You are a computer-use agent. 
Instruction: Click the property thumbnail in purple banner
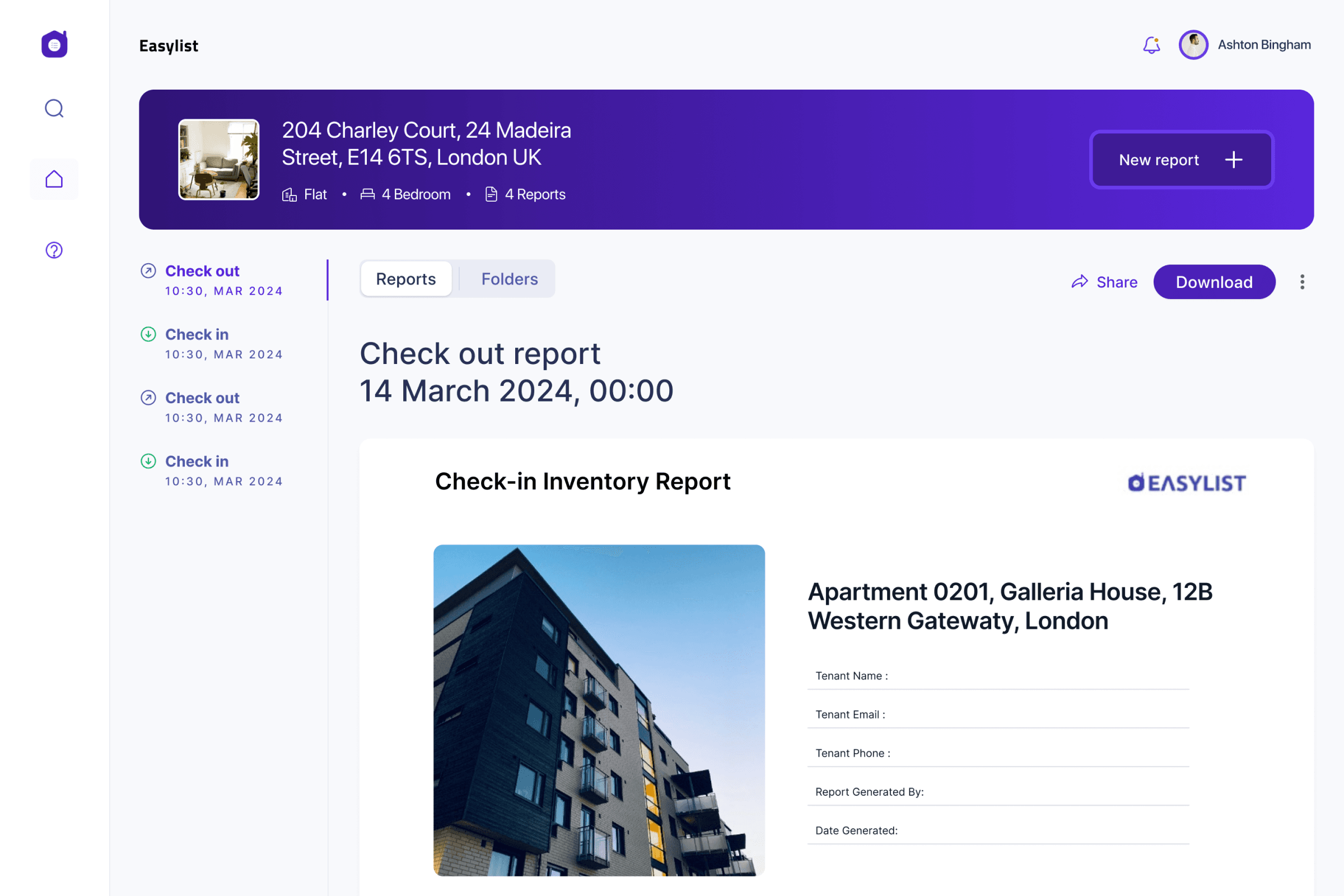219,160
